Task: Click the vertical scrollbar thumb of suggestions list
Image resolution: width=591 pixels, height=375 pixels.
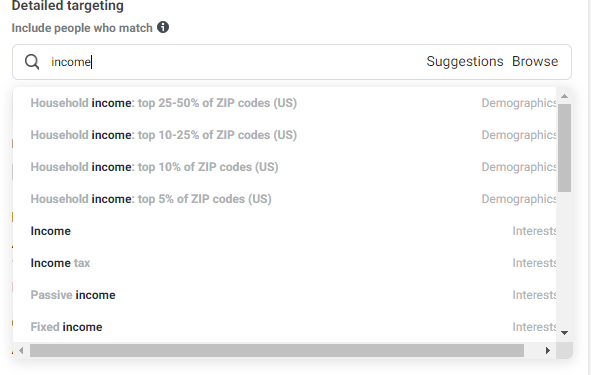Action: point(564,148)
